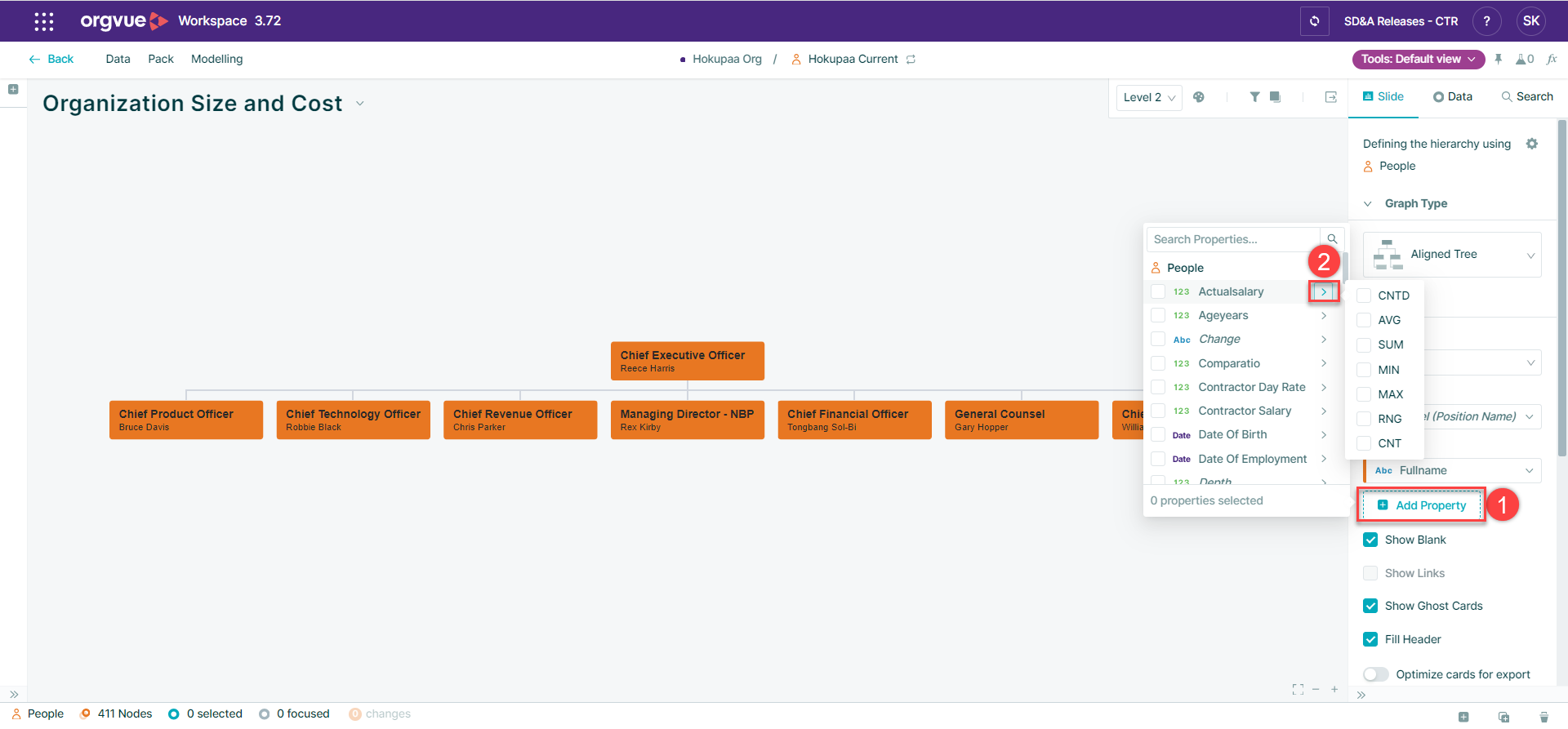1568x729 pixels.
Task: Open the filter funnel icon
Action: point(1254,97)
